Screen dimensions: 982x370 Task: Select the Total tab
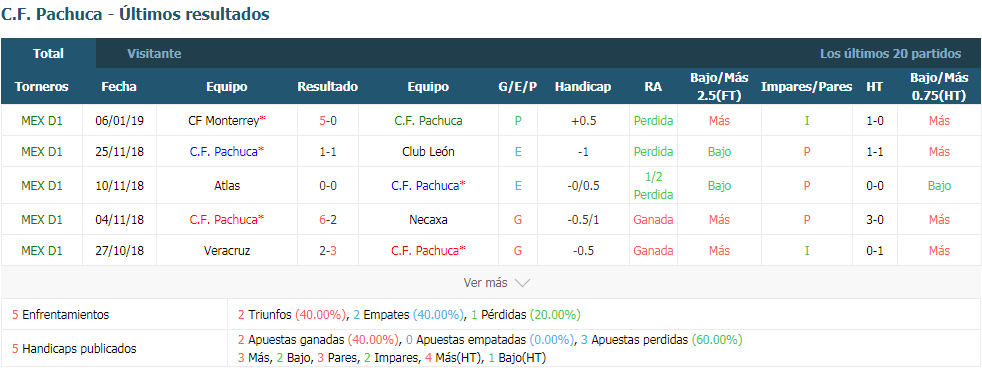48,54
